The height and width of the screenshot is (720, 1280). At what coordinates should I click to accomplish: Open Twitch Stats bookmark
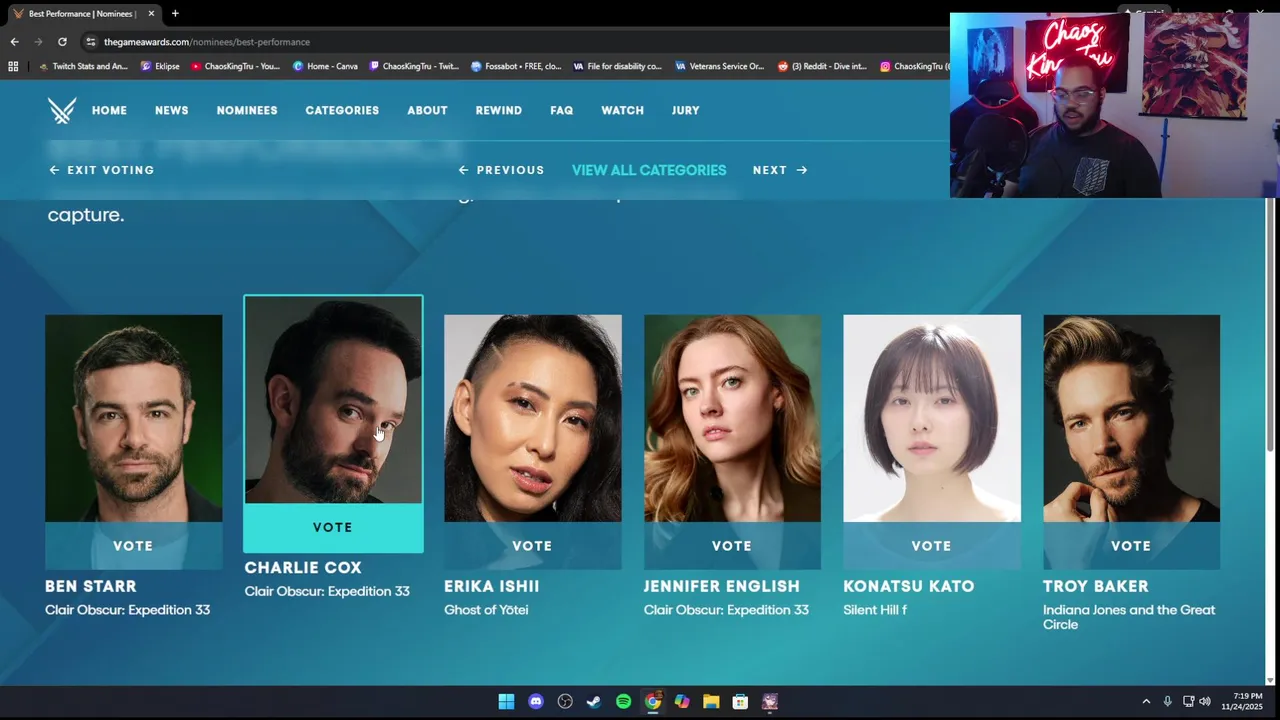[x=84, y=66]
